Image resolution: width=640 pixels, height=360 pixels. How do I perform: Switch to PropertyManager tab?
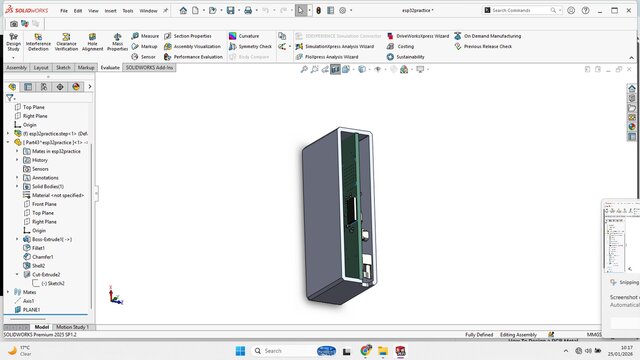pyautogui.click(x=28, y=87)
